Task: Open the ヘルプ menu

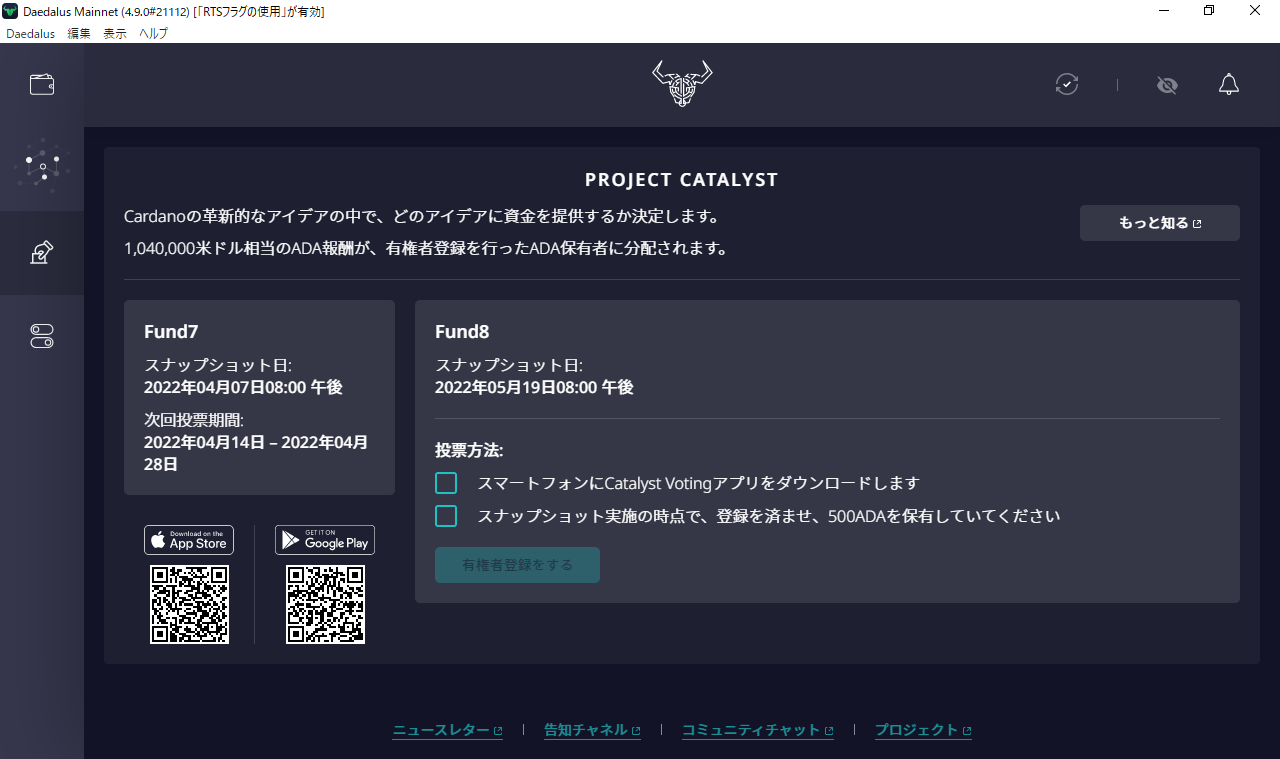Action: click(x=153, y=33)
